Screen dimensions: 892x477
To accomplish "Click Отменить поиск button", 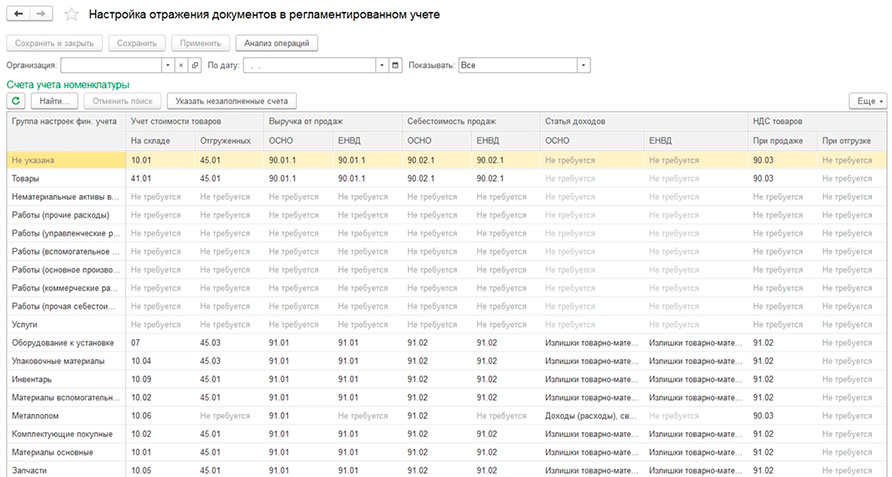I will (x=122, y=101).
